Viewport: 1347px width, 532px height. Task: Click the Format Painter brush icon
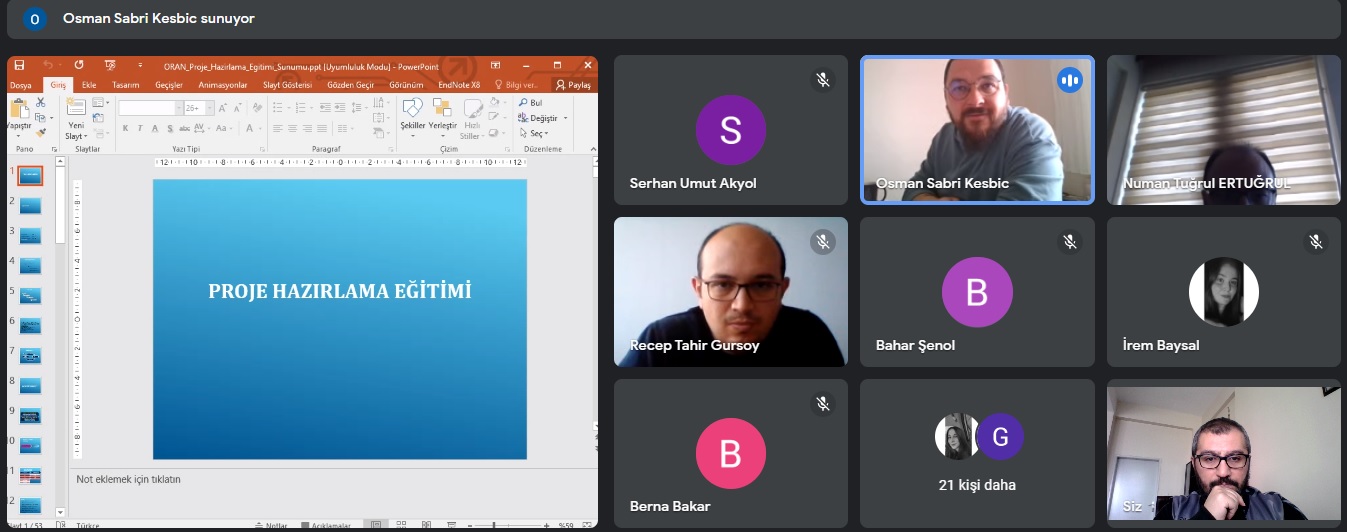41,133
